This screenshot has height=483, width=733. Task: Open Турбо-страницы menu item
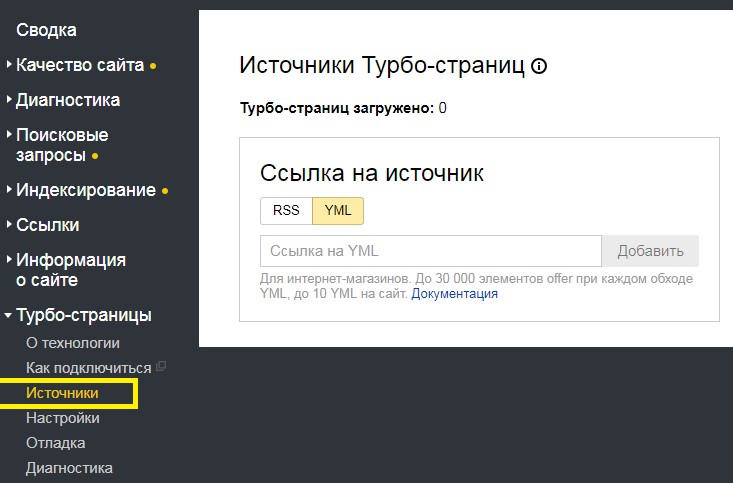84,315
